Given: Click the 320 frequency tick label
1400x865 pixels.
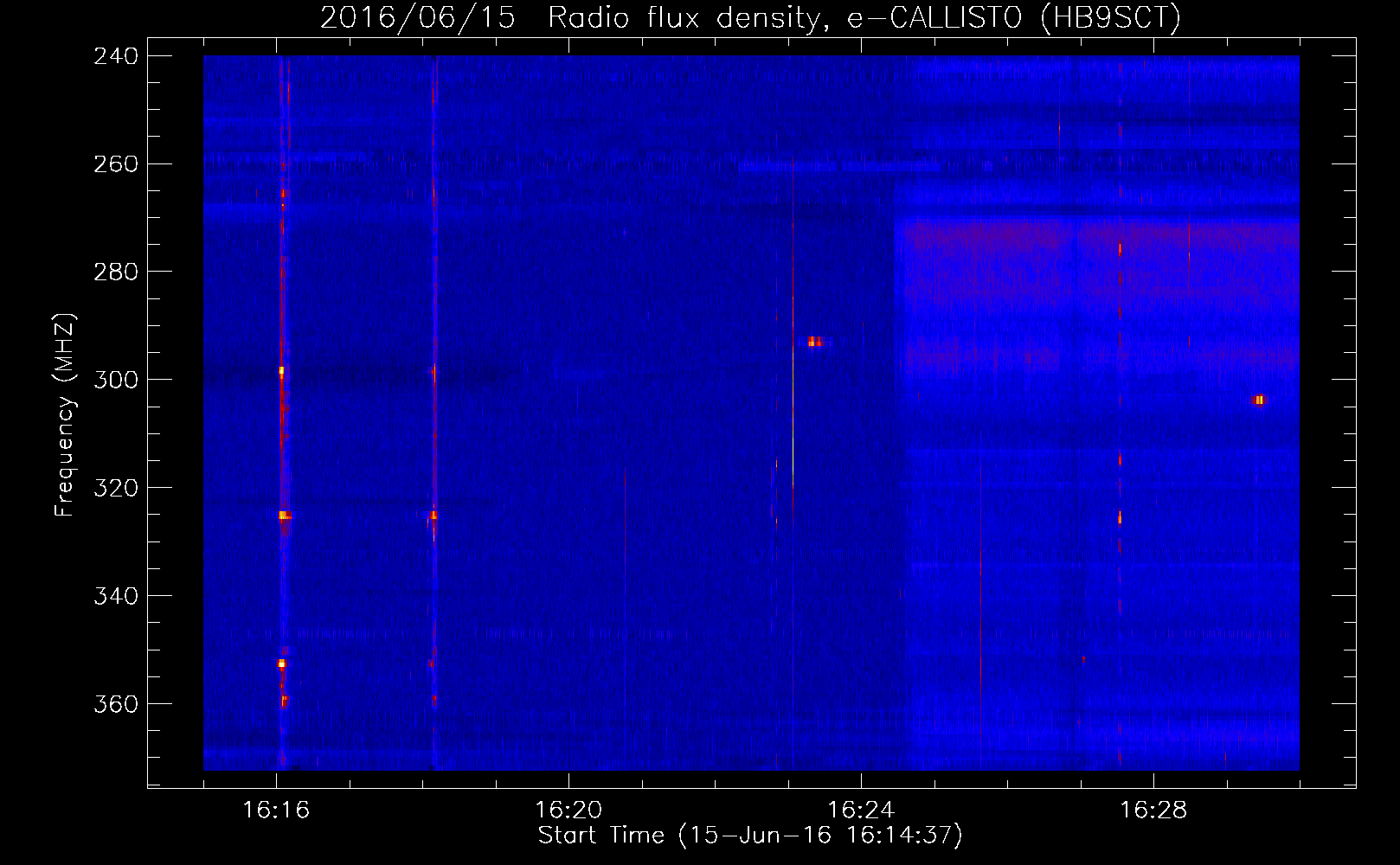Looking at the screenshot, I should (x=116, y=488).
